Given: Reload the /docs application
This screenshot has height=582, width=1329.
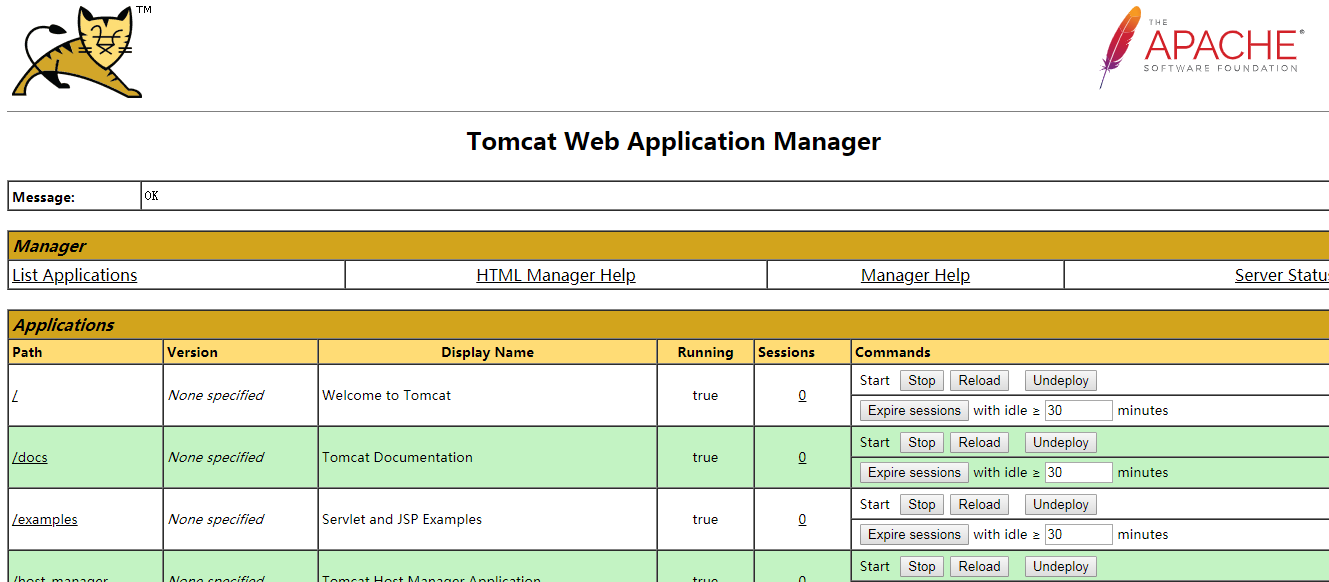Looking at the screenshot, I should pos(979,442).
